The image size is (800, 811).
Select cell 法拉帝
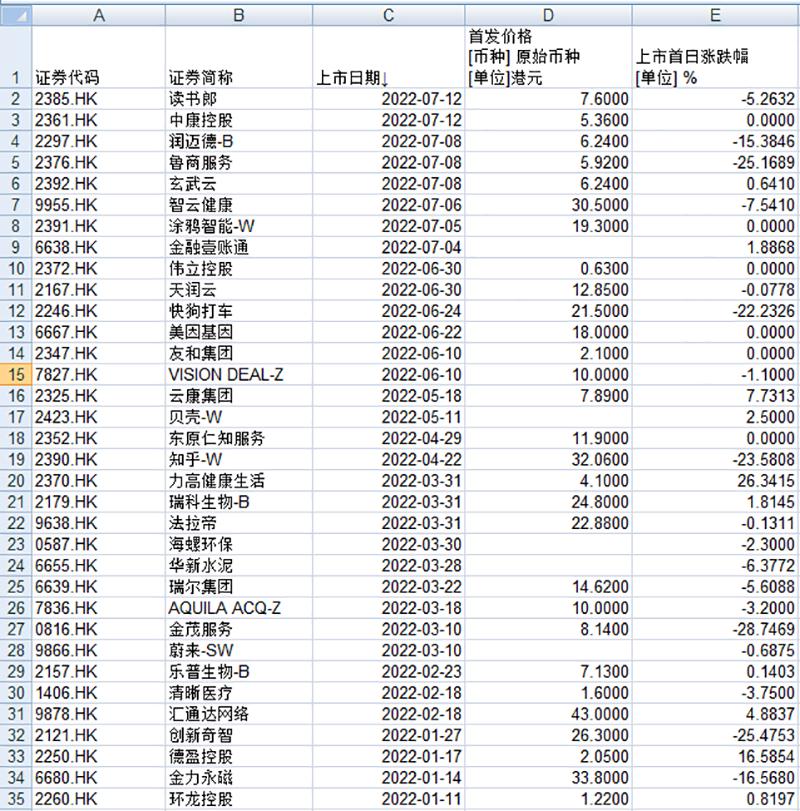239,523
